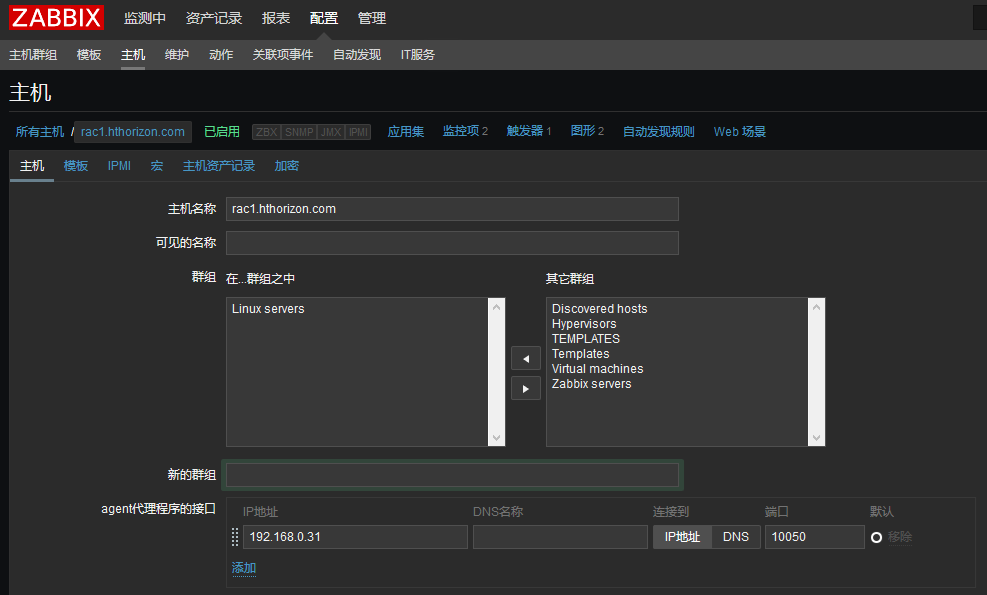This screenshot has height=595, width=987.
Task: Click the ZABBIX logo
Action: tap(56, 18)
